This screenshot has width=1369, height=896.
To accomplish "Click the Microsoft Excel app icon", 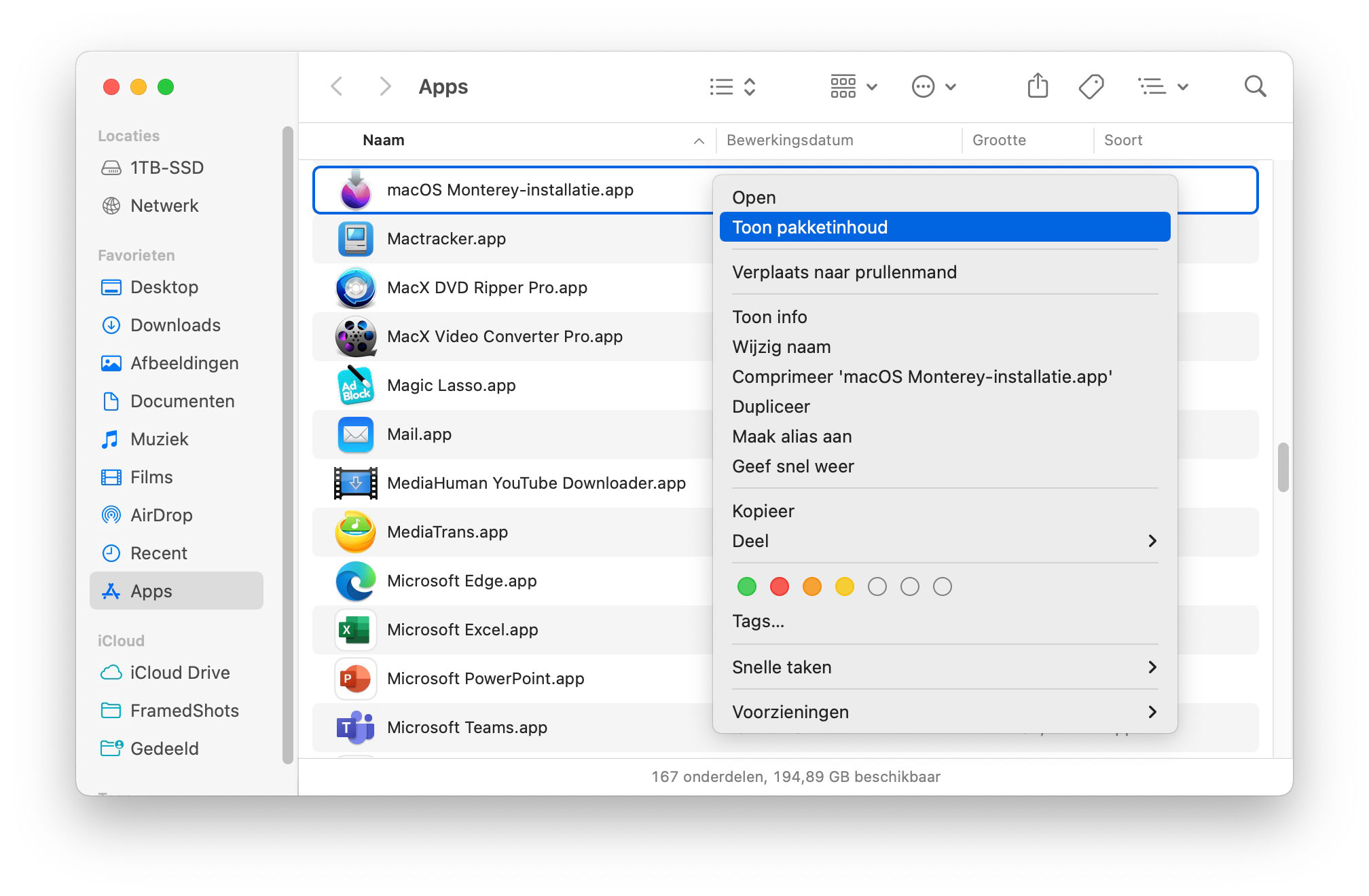I will click(x=355, y=630).
